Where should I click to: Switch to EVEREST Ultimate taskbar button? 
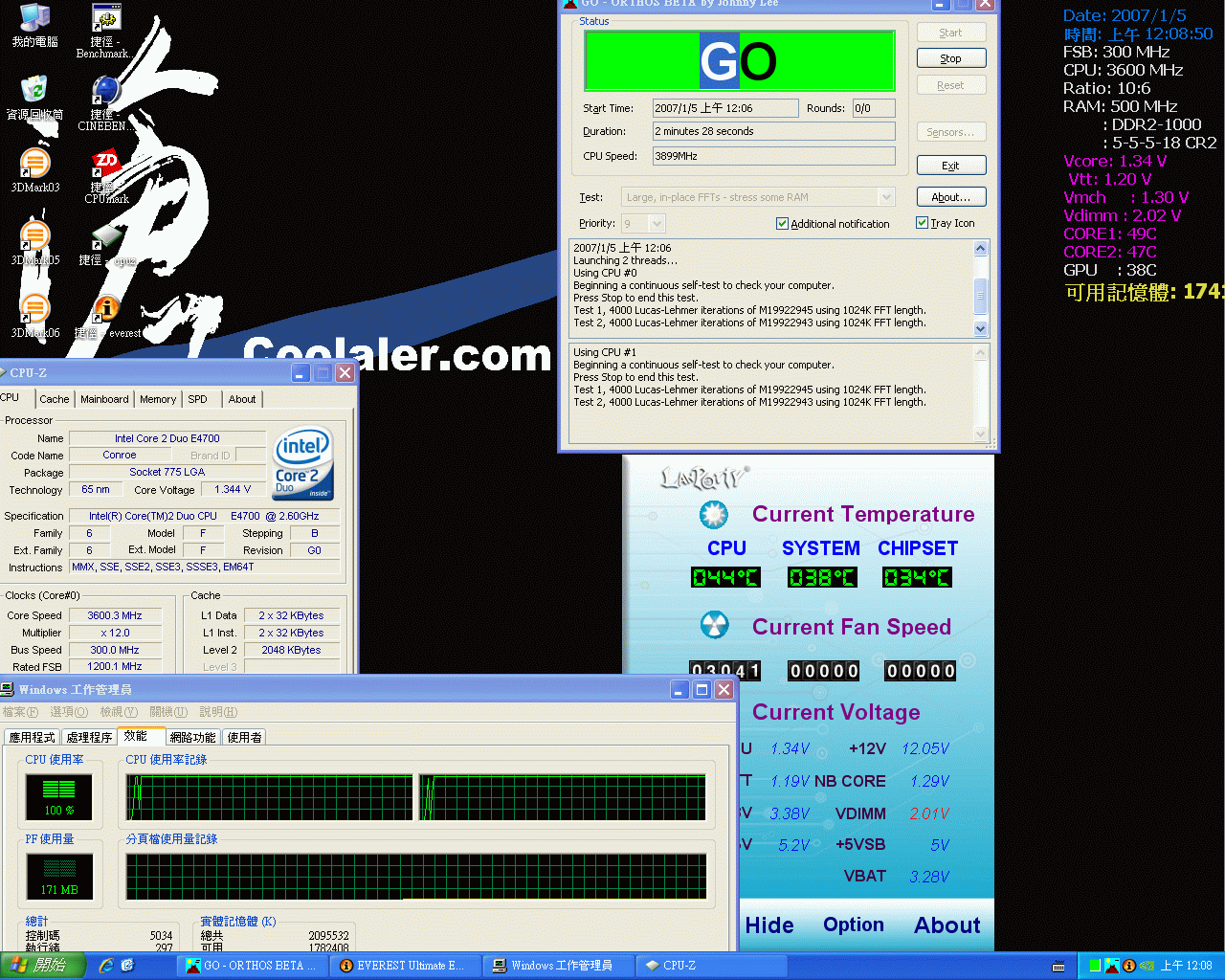pos(405,966)
